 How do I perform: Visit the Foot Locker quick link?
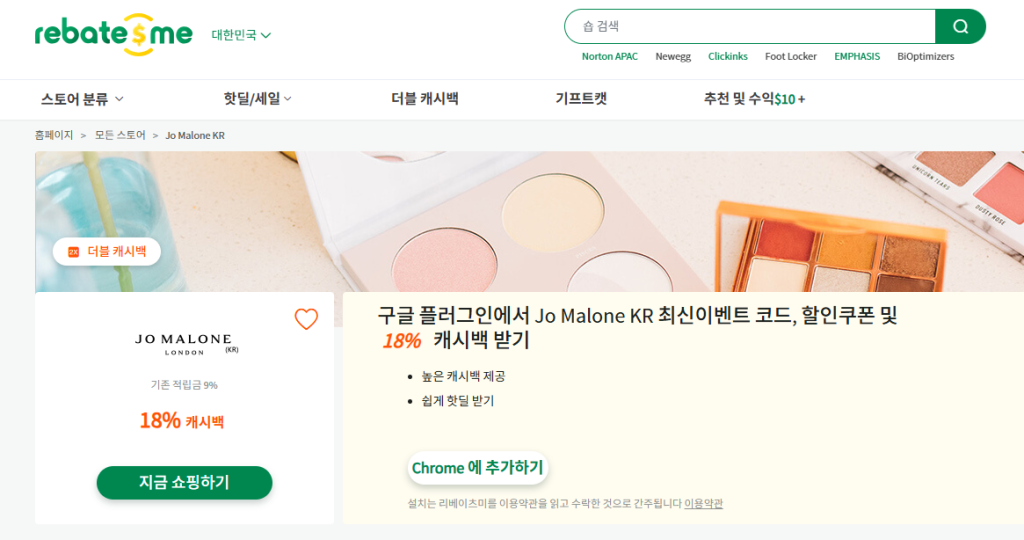click(791, 57)
